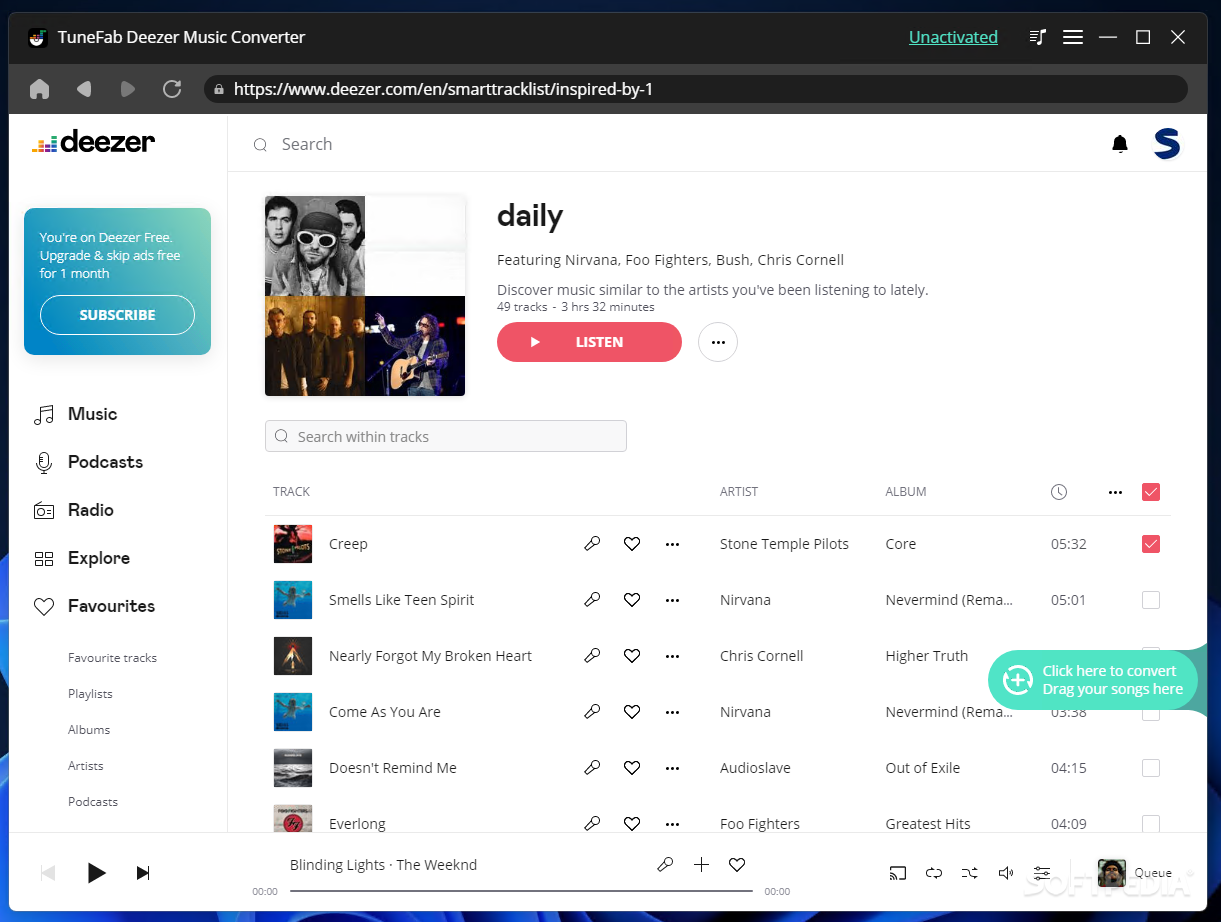This screenshot has width=1221, height=922.
Task: Favourite Blinding Lights in player bar
Action: coord(737,865)
